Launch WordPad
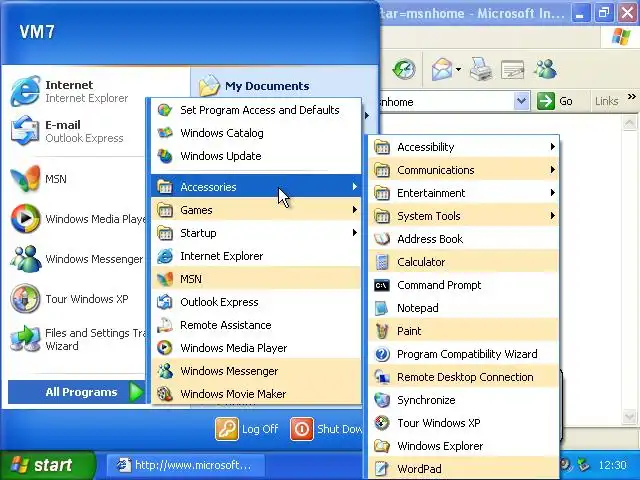Viewport: 640px width, 480px height. [x=463, y=469]
